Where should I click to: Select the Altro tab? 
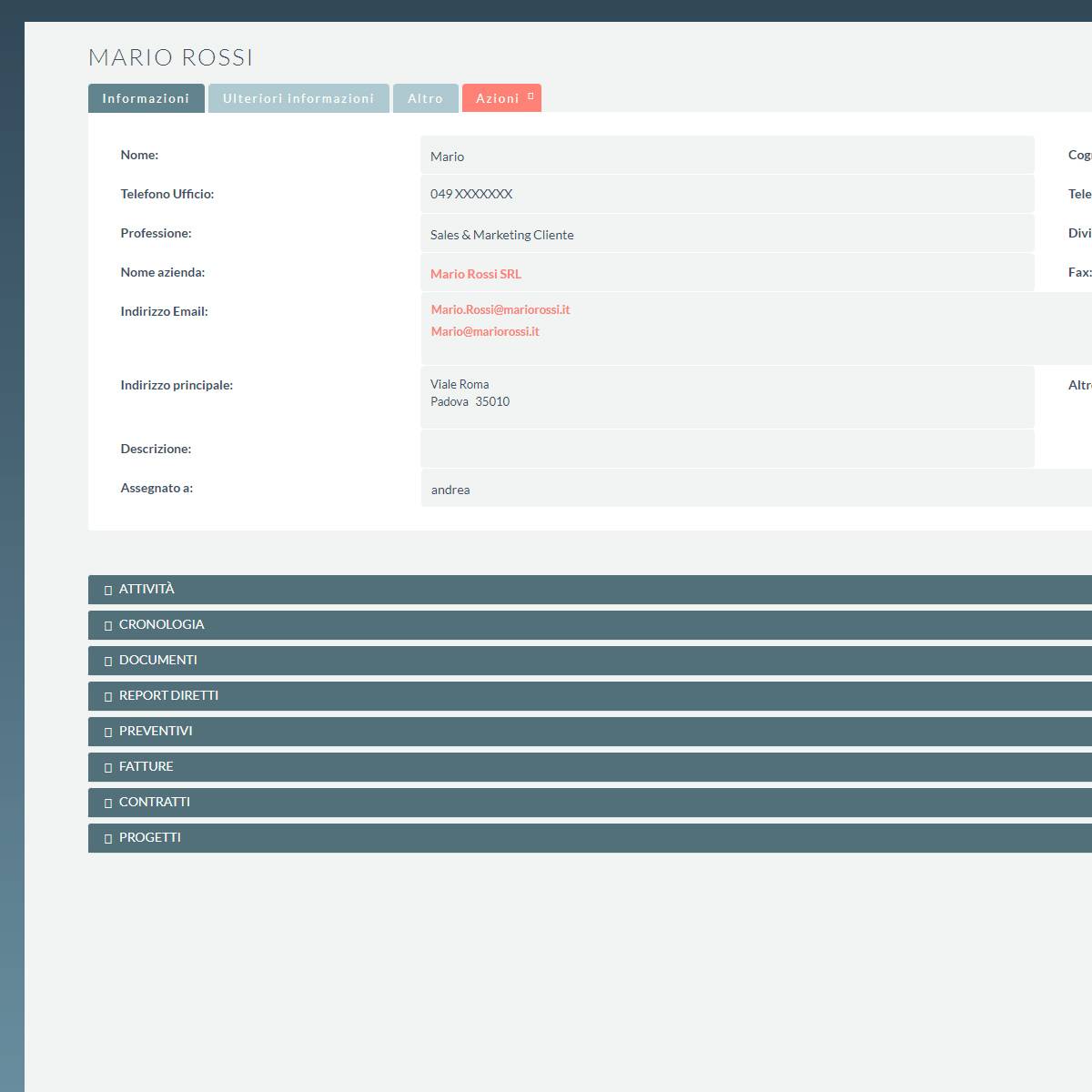425,98
